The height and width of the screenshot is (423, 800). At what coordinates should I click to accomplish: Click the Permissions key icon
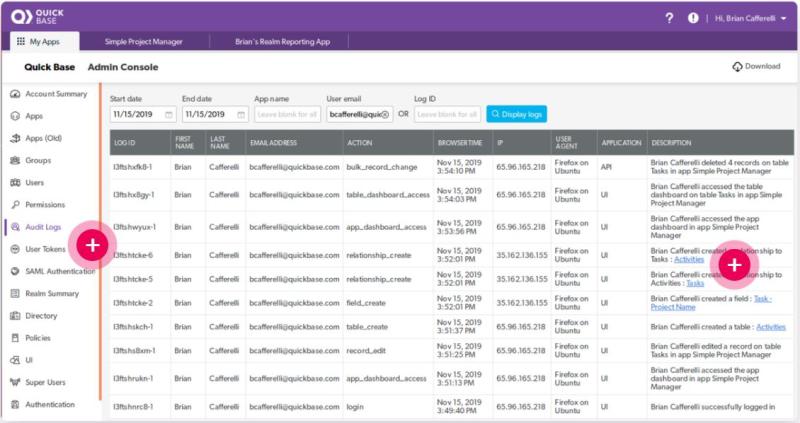pos(15,205)
